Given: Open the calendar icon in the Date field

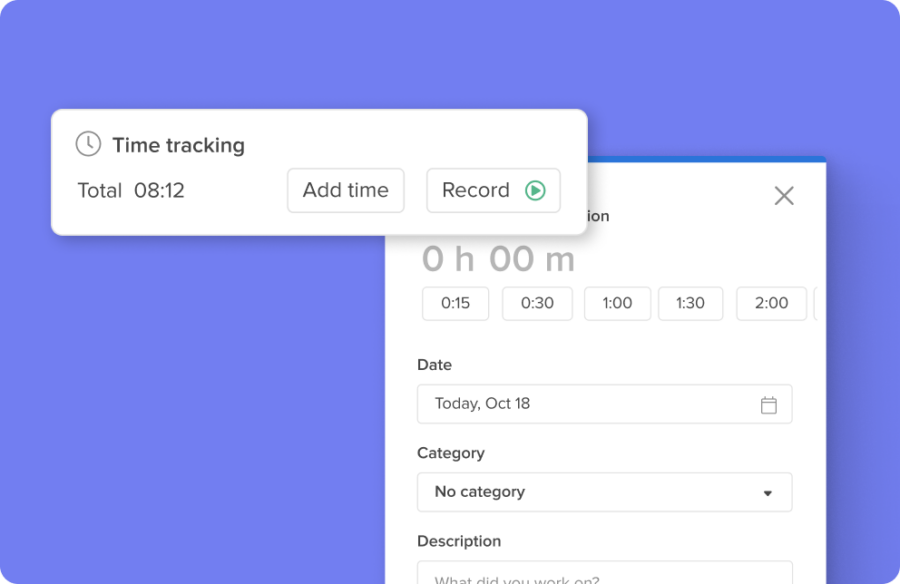Looking at the screenshot, I should click(x=769, y=404).
